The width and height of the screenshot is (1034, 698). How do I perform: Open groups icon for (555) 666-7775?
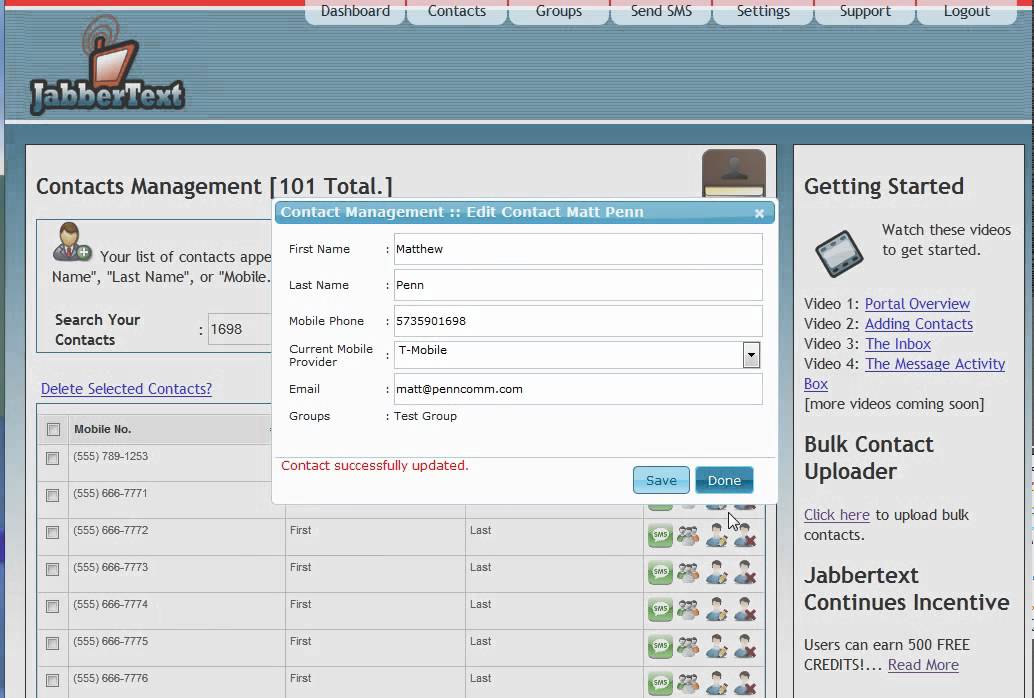[688, 647]
